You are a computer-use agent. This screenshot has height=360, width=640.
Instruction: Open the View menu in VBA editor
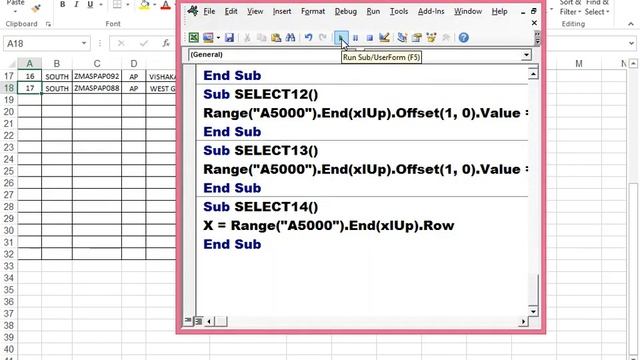click(255, 11)
